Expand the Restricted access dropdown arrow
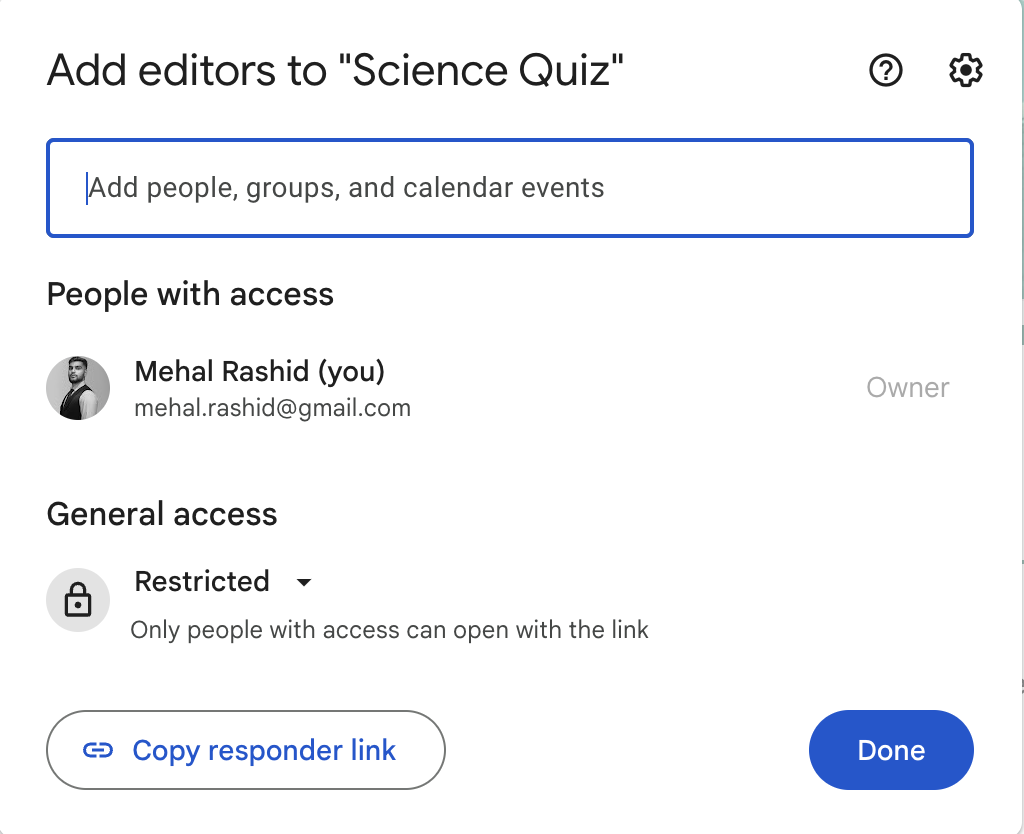1024x834 pixels. click(304, 582)
